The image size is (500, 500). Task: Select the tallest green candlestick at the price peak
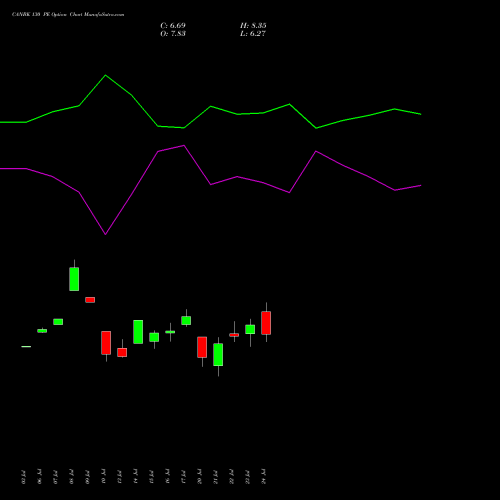coord(74,279)
